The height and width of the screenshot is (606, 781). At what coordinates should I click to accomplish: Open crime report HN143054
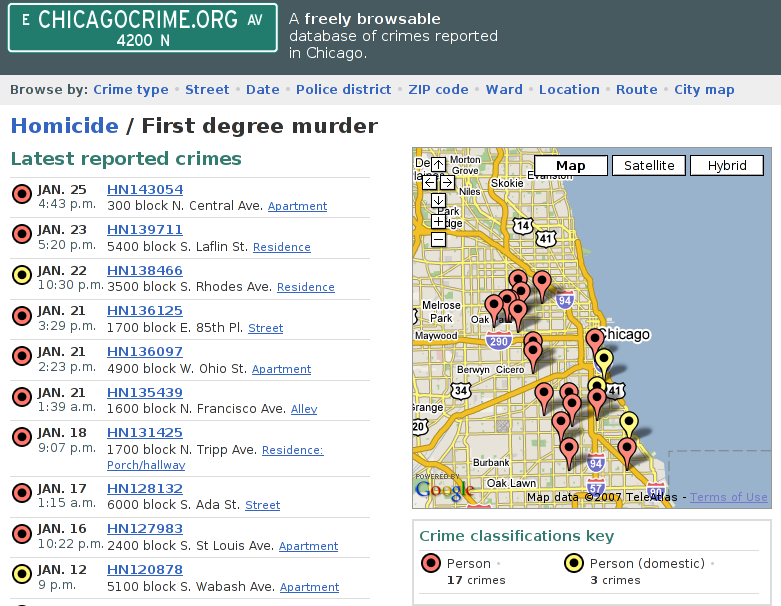[x=145, y=190]
